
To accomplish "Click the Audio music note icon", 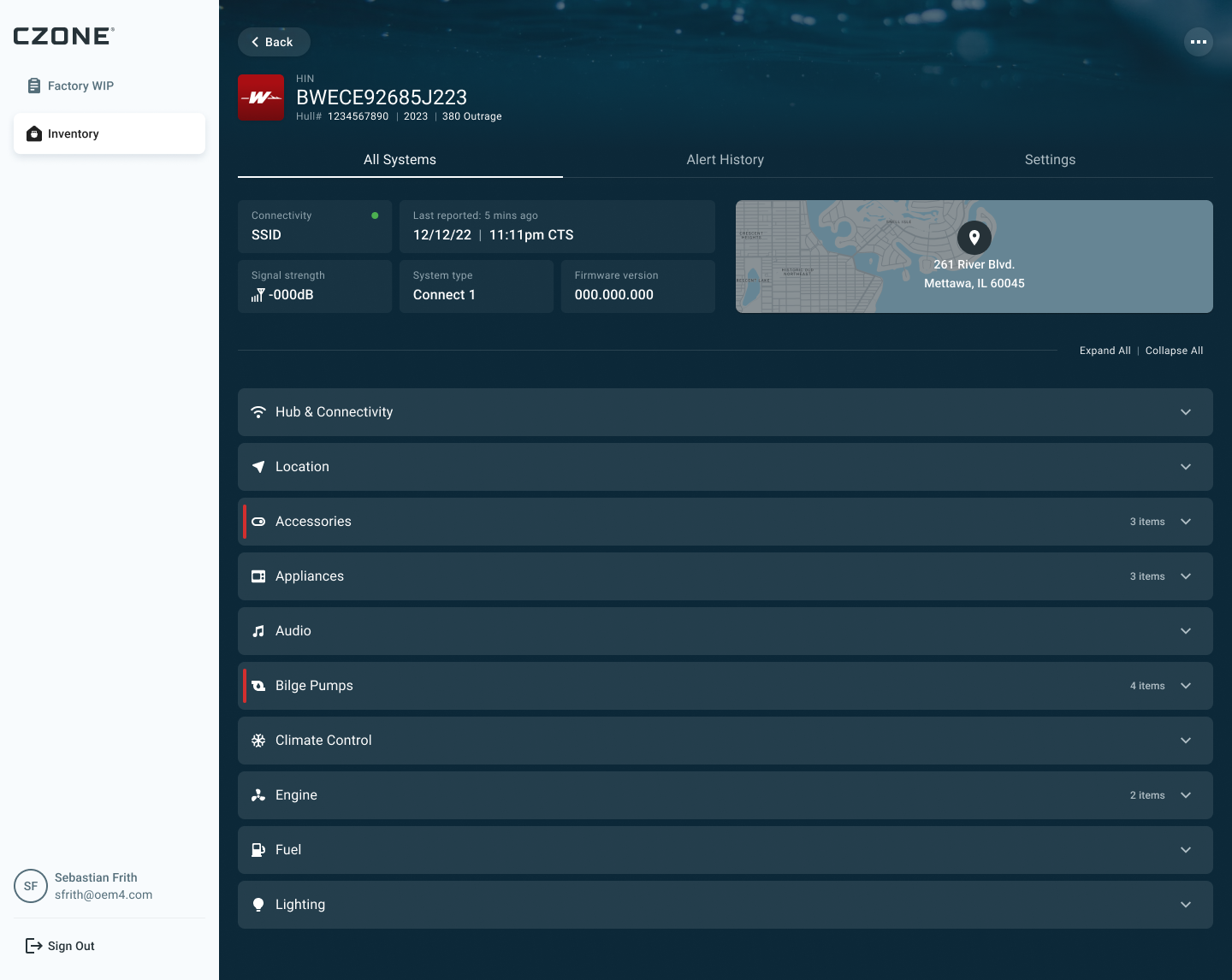I will coord(258,631).
